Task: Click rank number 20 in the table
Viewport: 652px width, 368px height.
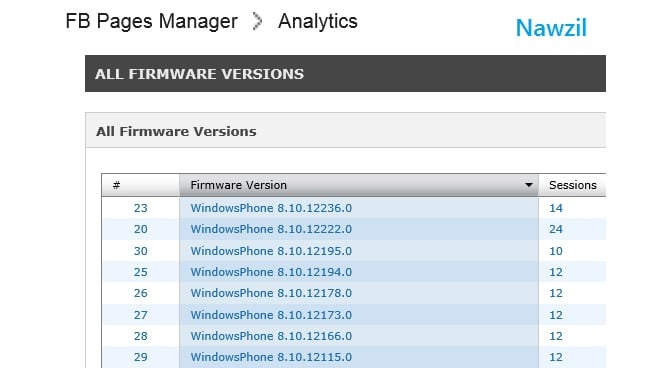Action: [x=141, y=229]
